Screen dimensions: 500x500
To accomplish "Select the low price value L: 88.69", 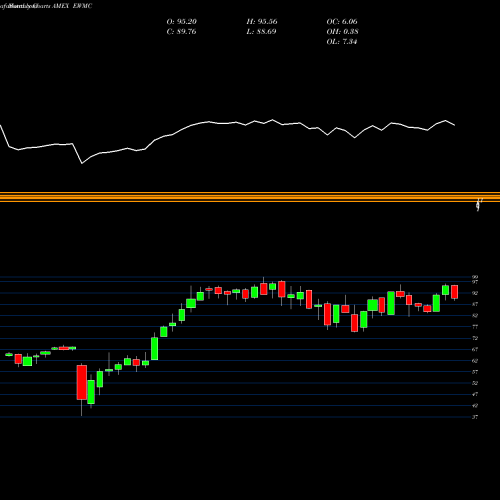I will pyautogui.click(x=261, y=32).
